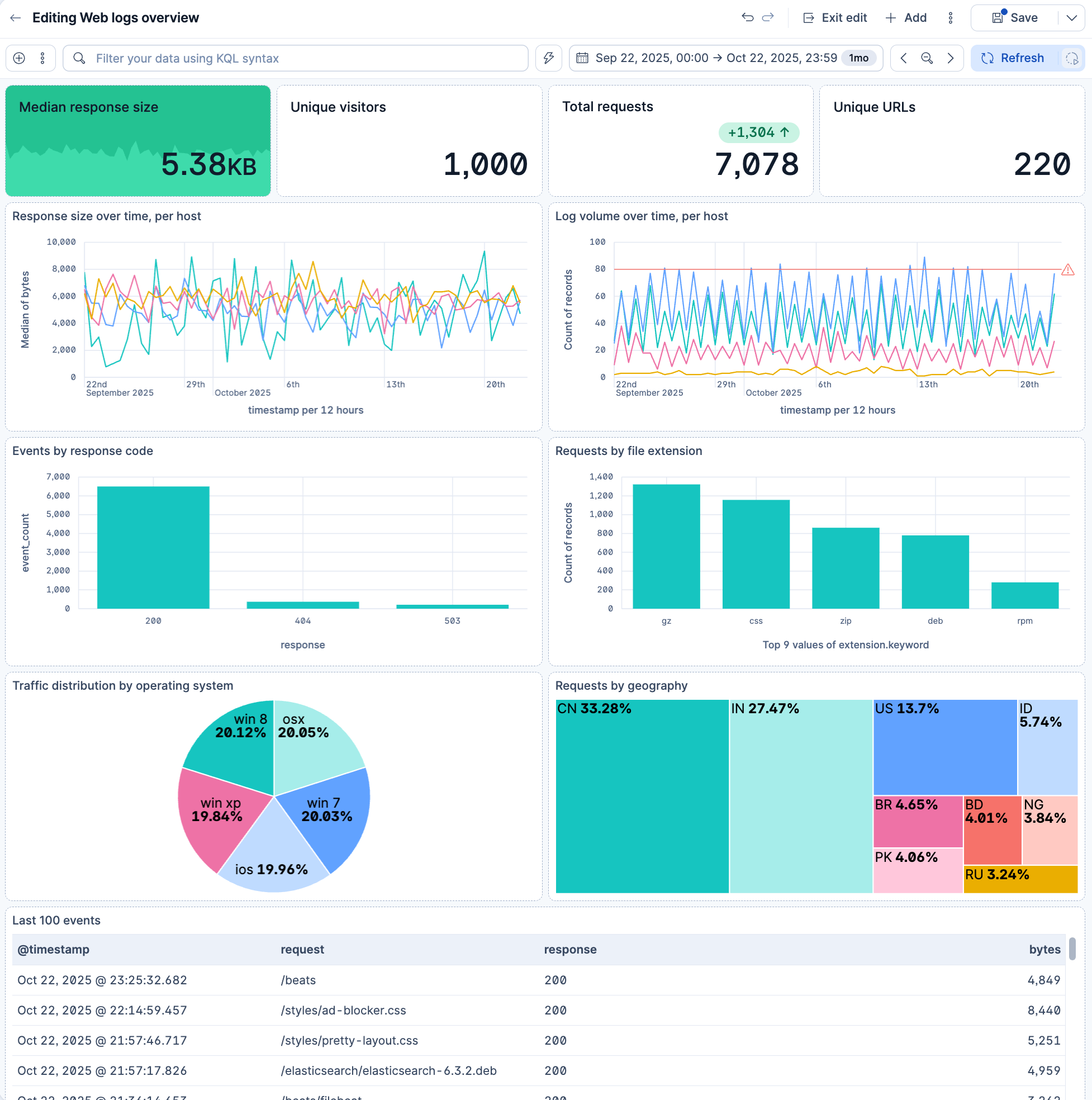The height and width of the screenshot is (1100, 1092).
Task: Click the Last 100 events table scrollbar
Action: coord(1072,949)
